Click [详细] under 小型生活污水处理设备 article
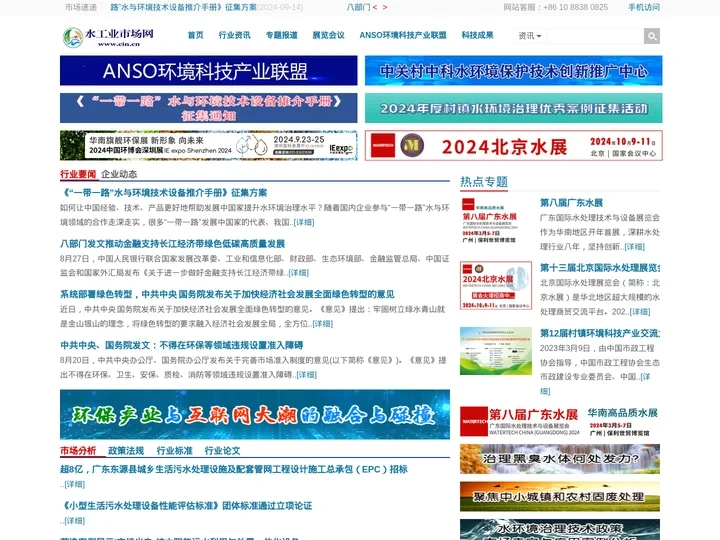Screen dimensions: 720x540 point(74,521)
